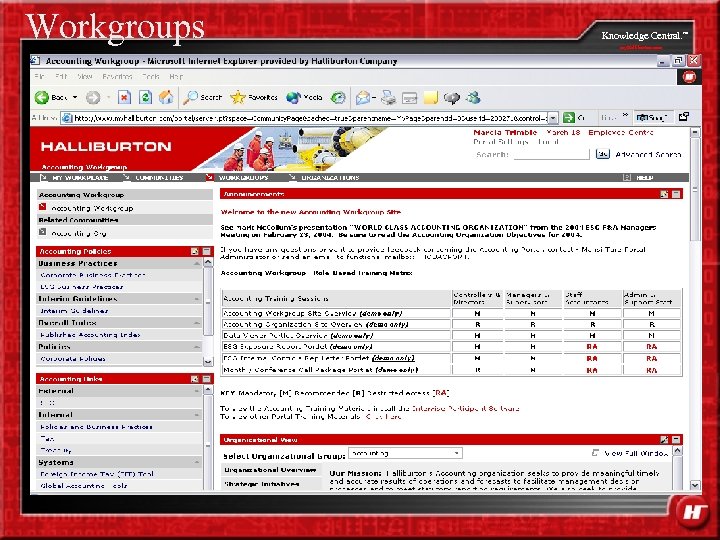Open Favorites star in the toolbar

[254, 97]
